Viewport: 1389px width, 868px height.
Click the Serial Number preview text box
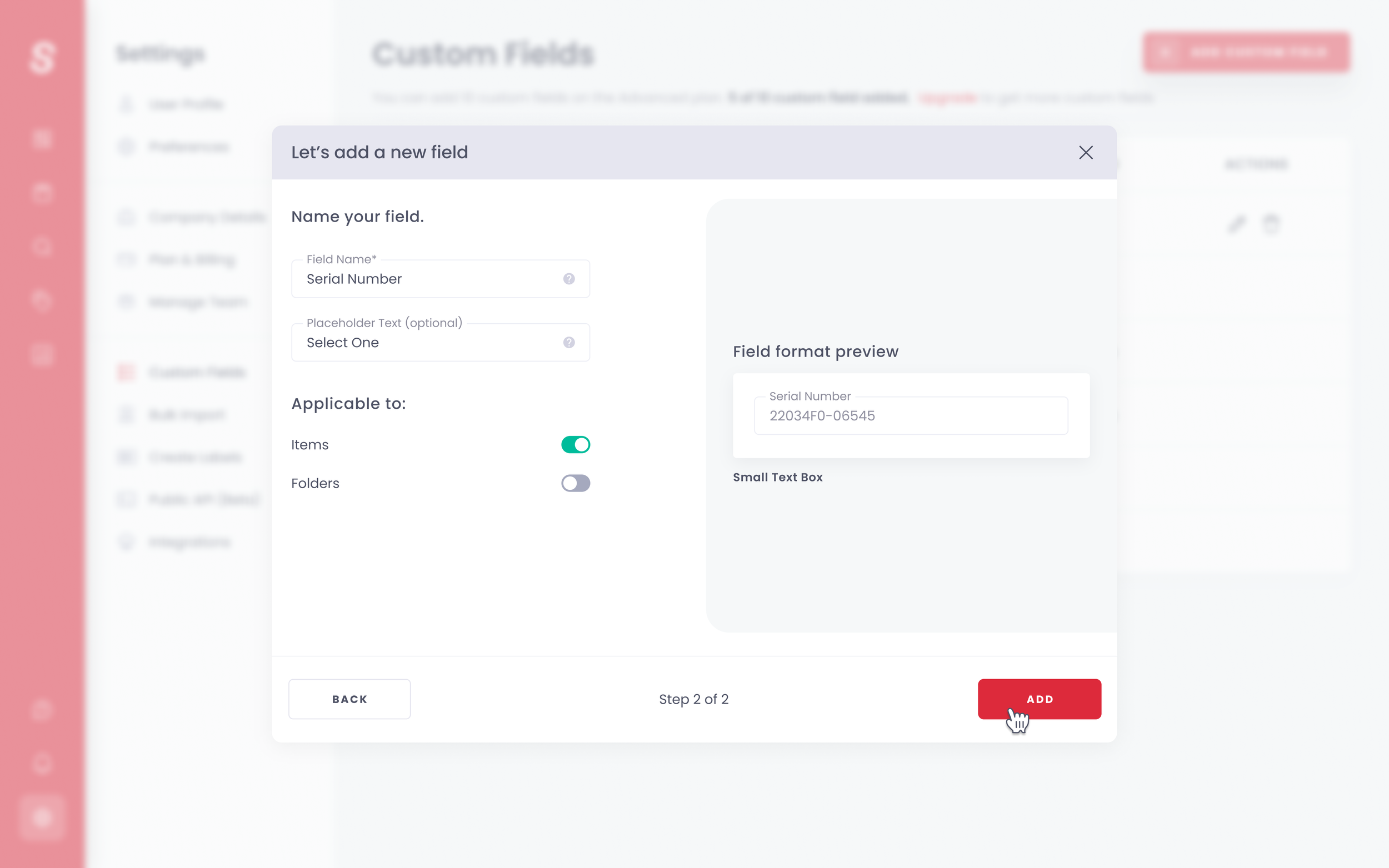coord(910,415)
